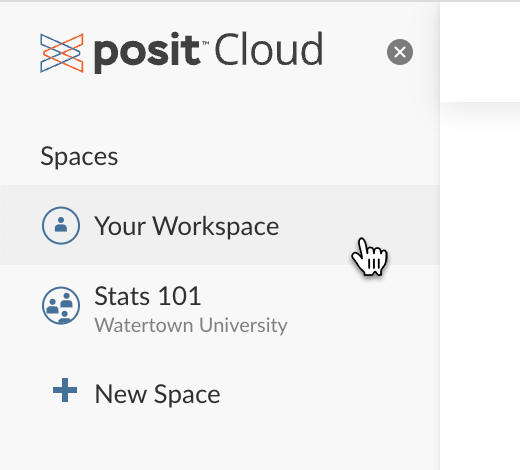Click the "Cloud" text in the header
520x470 pixels.
pyautogui.click(x=269, y=49)
